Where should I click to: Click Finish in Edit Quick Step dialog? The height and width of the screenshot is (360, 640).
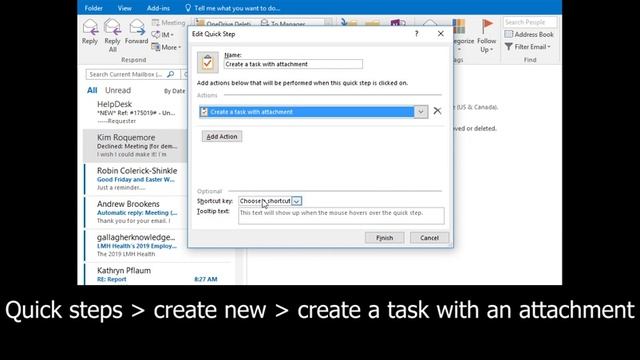tap(384, 238)
